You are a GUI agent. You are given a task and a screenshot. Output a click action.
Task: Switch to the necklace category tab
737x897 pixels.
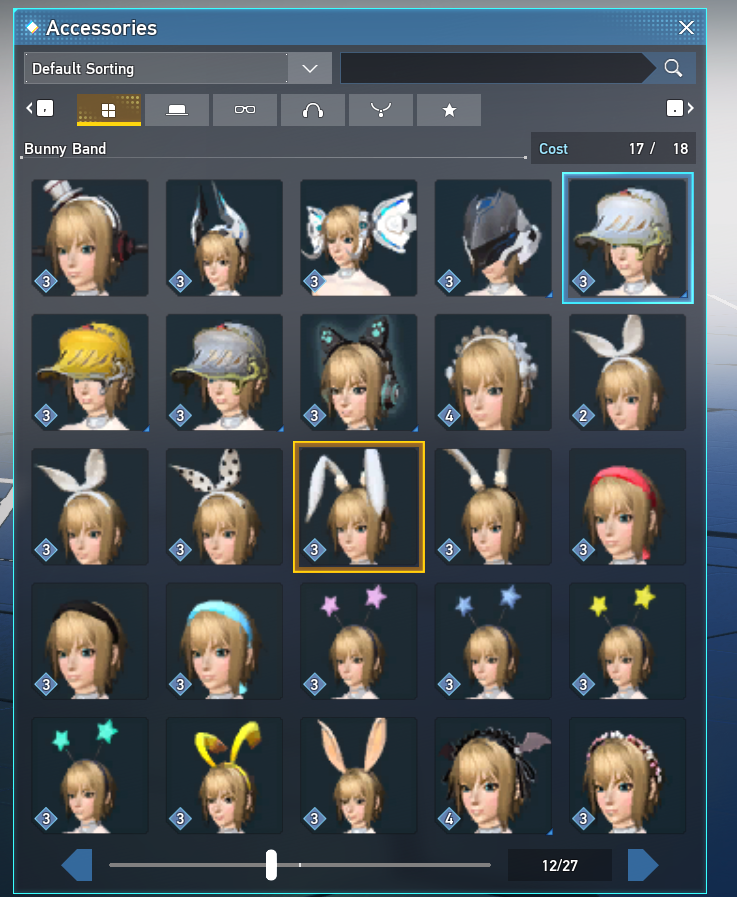tap(381, 110)
